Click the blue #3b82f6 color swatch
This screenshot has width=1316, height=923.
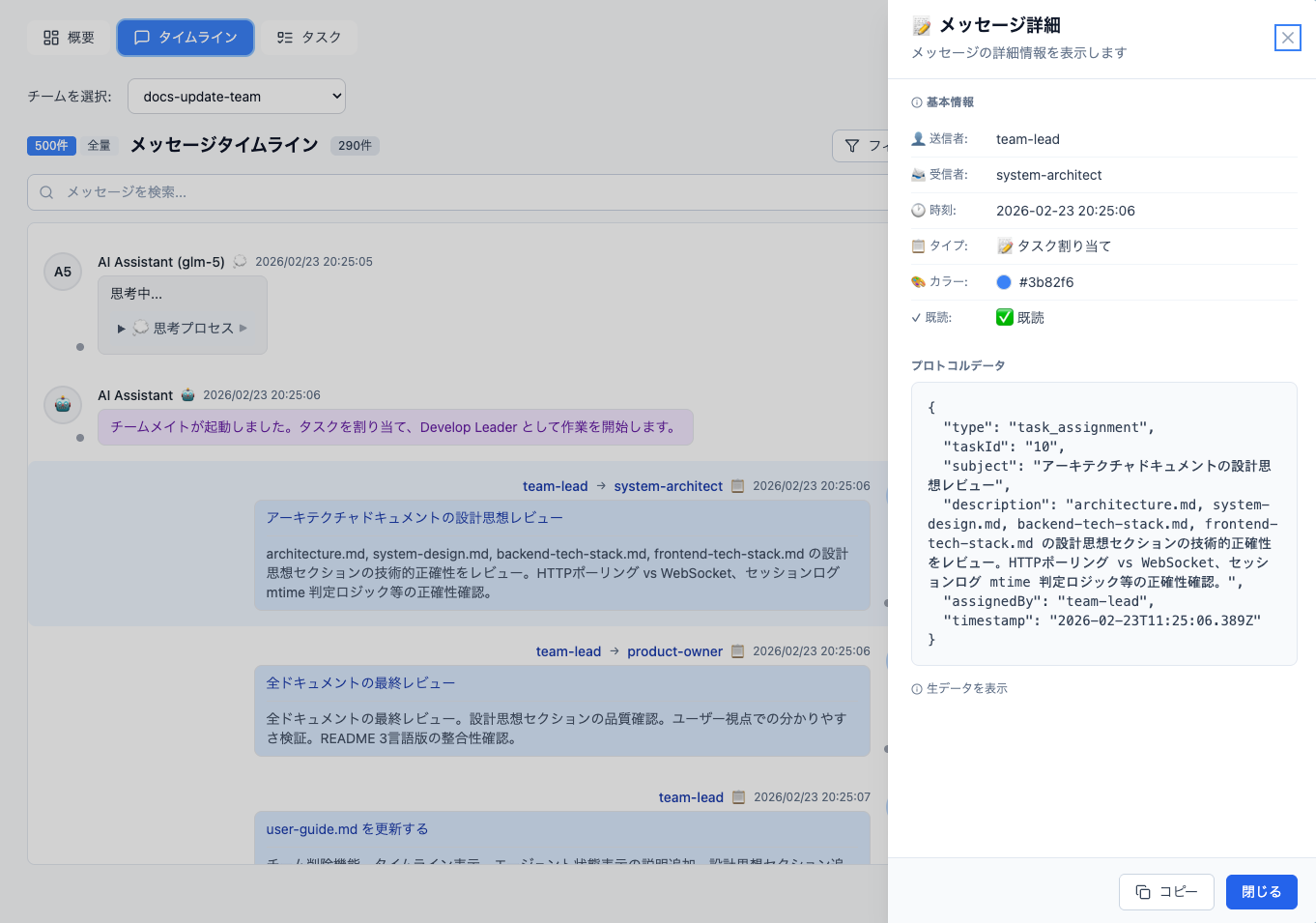[1005, 281]
